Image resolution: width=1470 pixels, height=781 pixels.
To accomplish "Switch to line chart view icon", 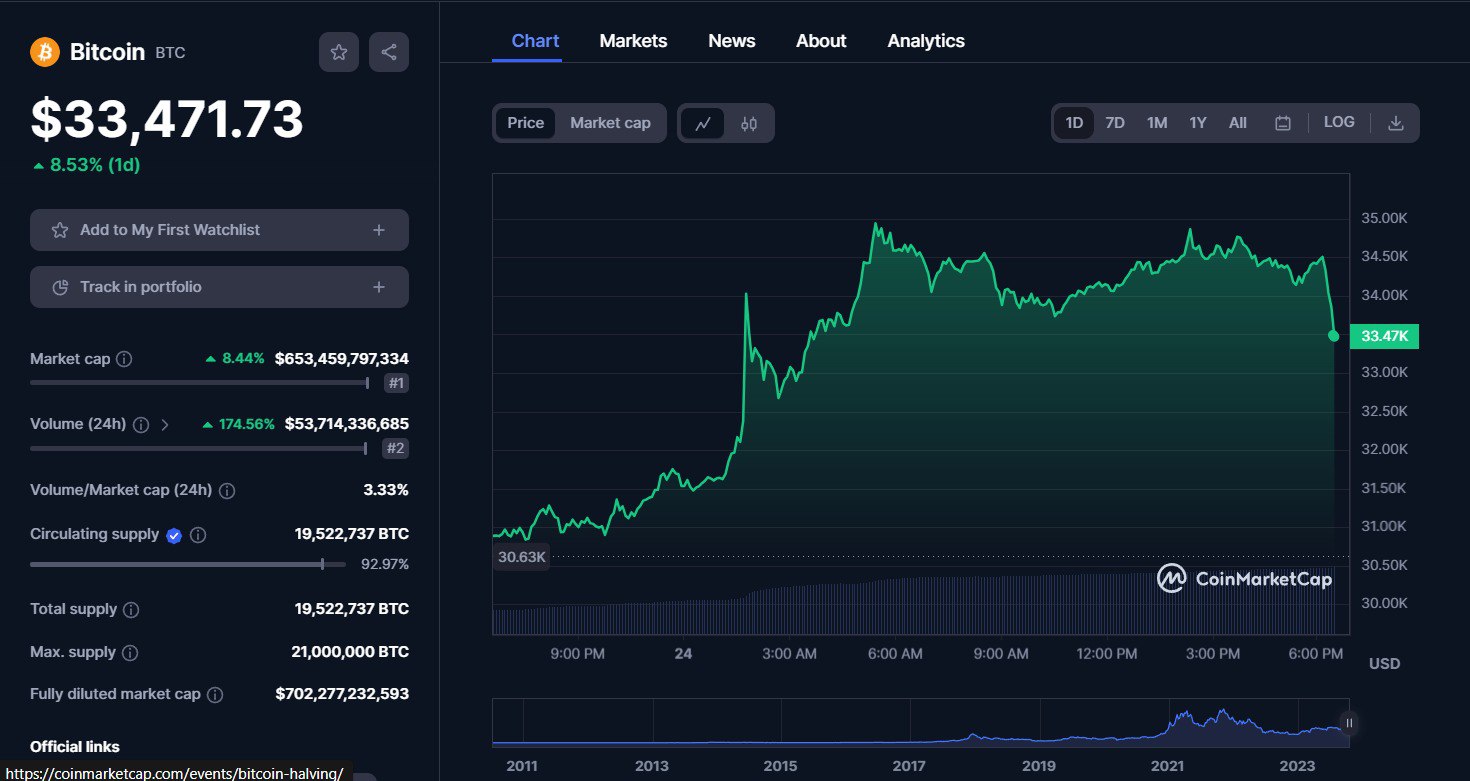I will (x=703, y=123).
